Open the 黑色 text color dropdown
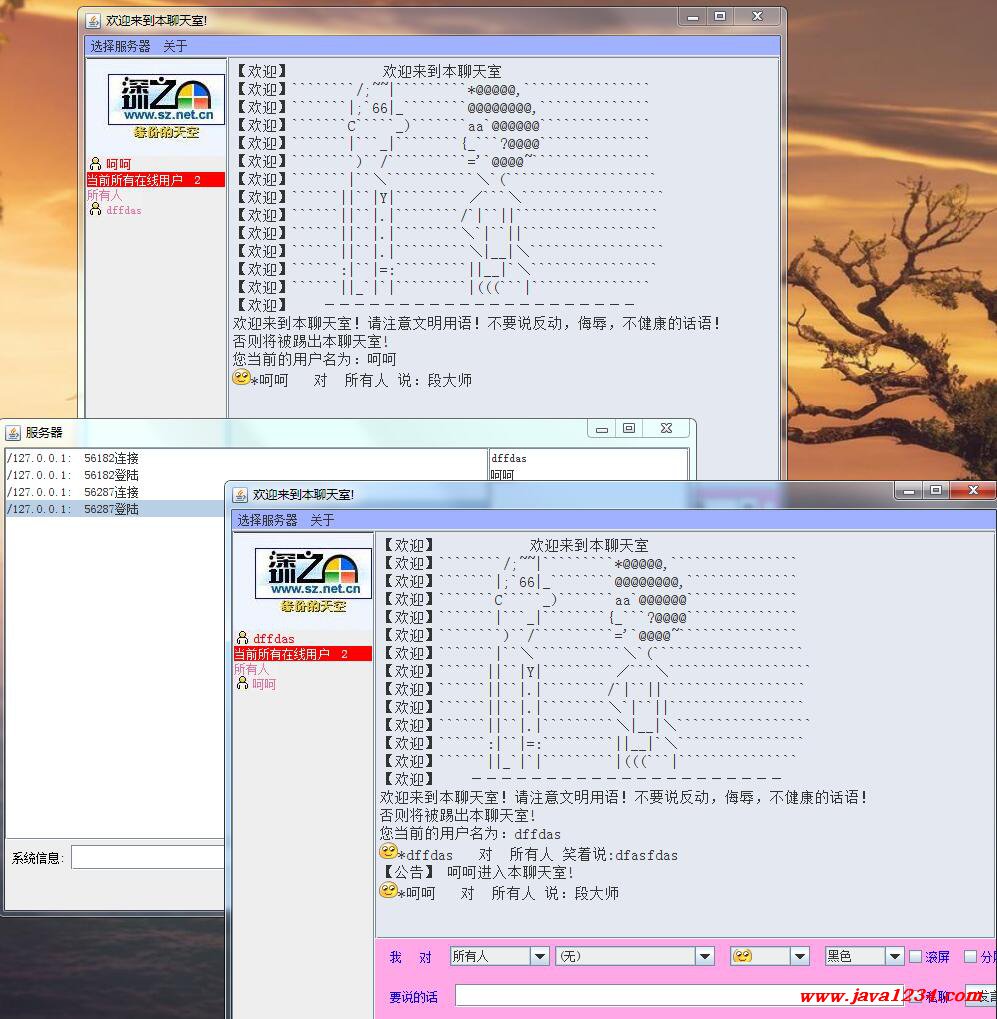997x1019 pixels. (x=895, y=956)
